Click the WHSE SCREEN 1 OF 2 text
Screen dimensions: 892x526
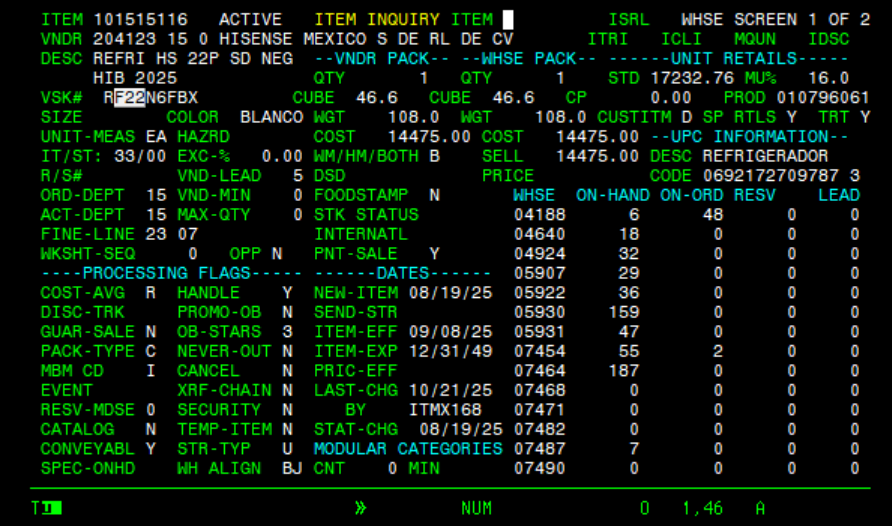(776, 19)
